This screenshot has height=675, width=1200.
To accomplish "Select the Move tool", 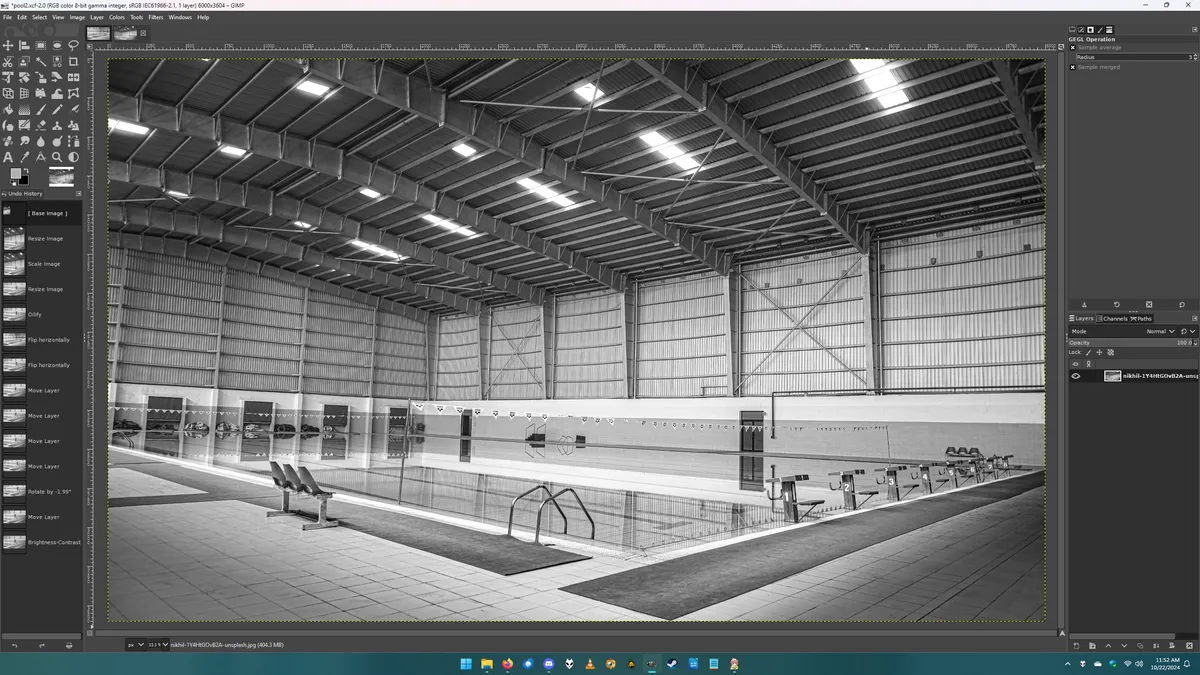I will (x=8, y=46).
